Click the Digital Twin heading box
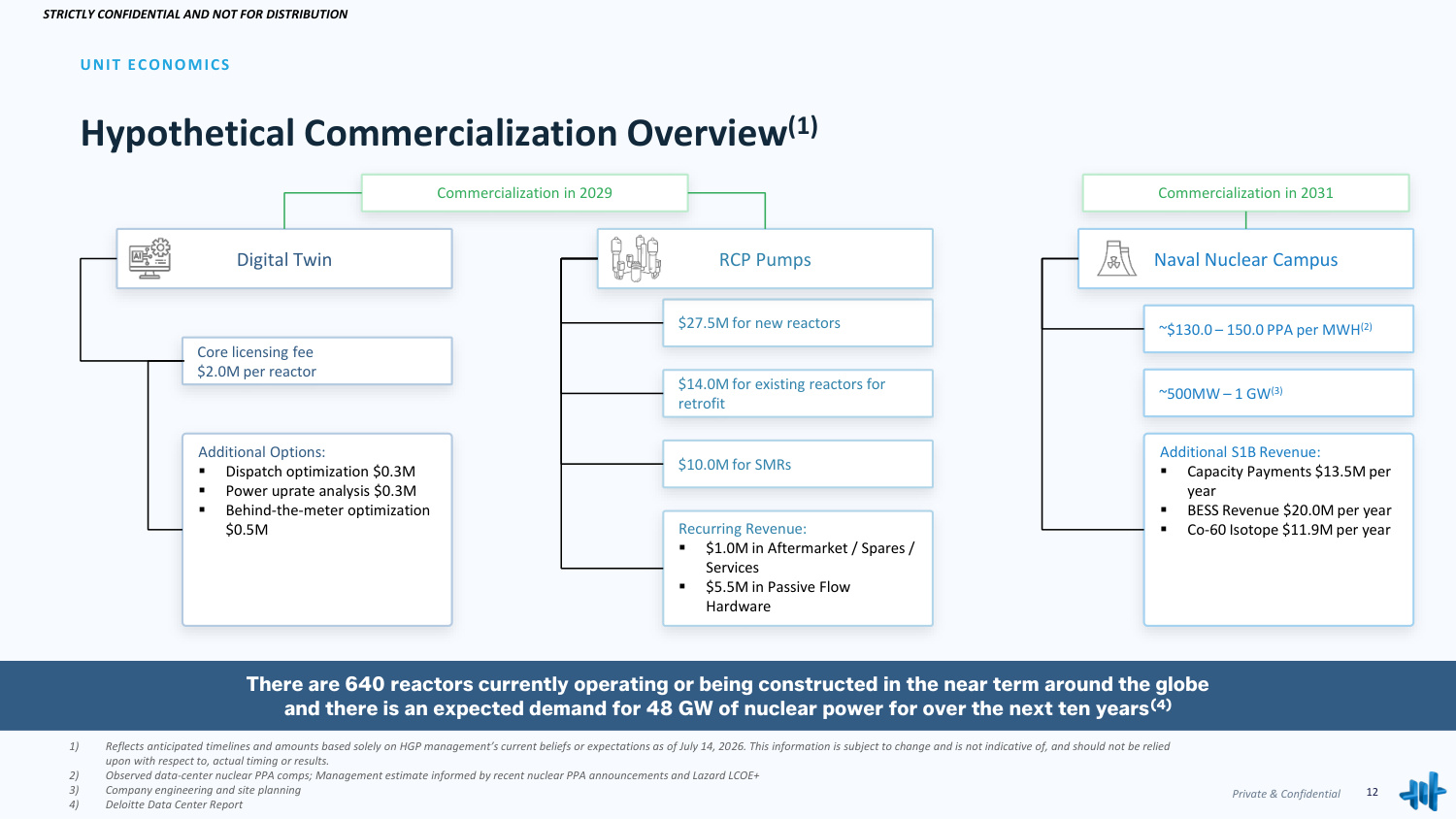Image resolution: width=1456 pixels, height=819 pixels. (x=284, y=259)
